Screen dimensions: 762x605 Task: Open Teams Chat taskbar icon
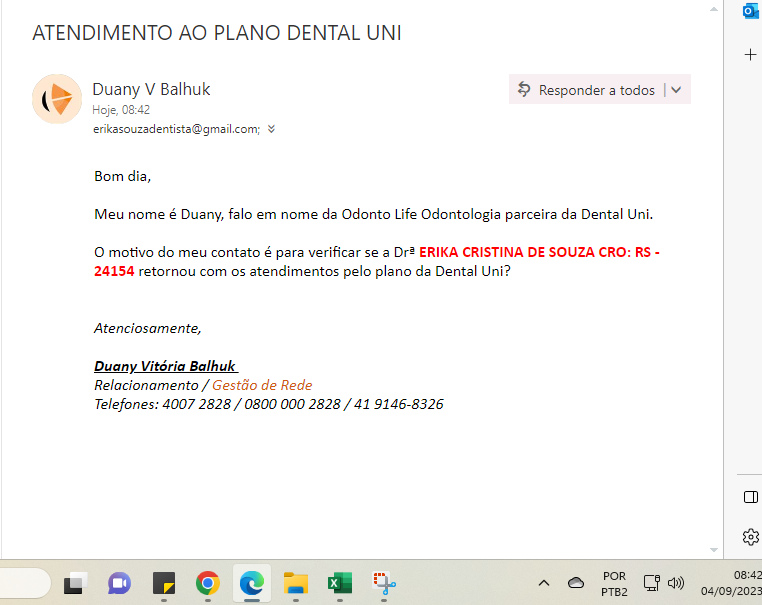[120, 583]
